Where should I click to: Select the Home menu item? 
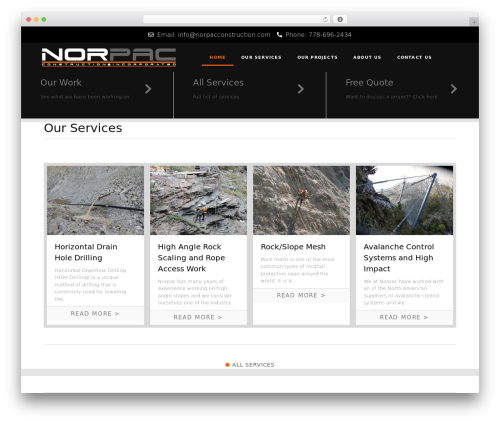[x=217, y=57]
